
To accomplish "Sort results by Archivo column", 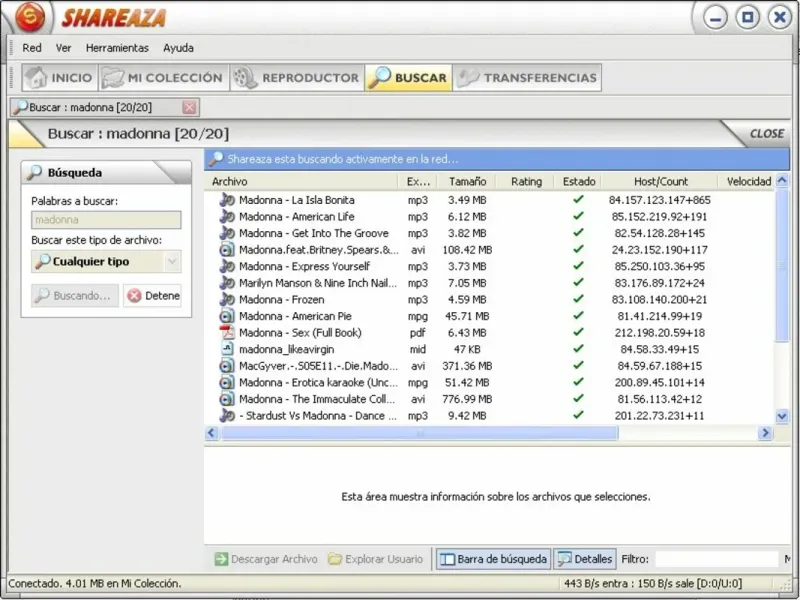I will 301,181.
